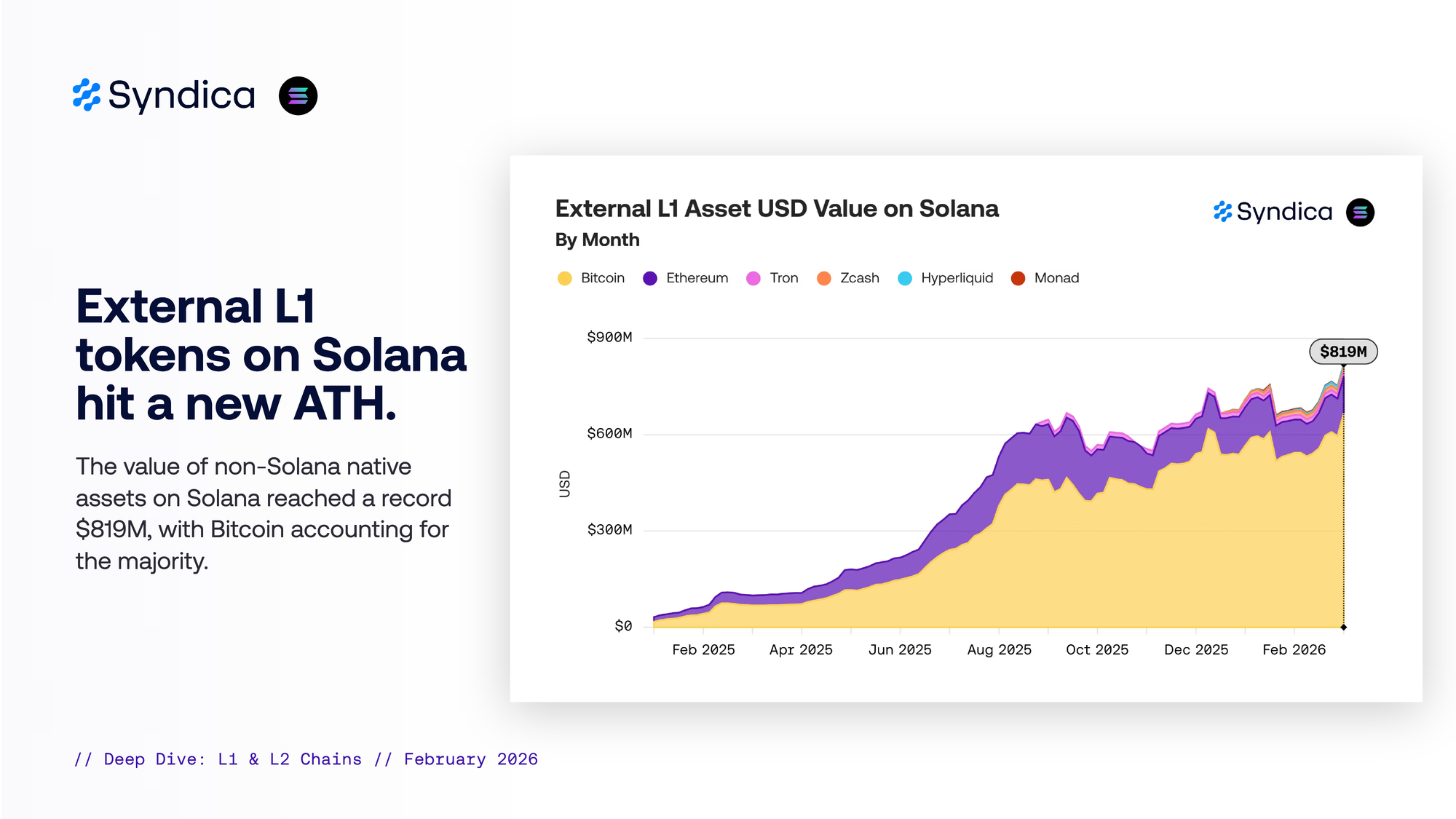Click the Syndica logo icon at top left
Image resolution: width=1456 pixels, height=819 pixels.
[87, 95]
